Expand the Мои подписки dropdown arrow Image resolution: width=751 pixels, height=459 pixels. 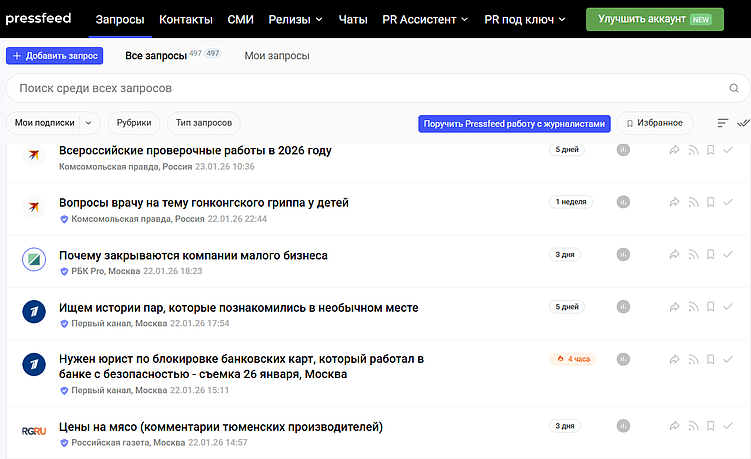coord(88,123)
